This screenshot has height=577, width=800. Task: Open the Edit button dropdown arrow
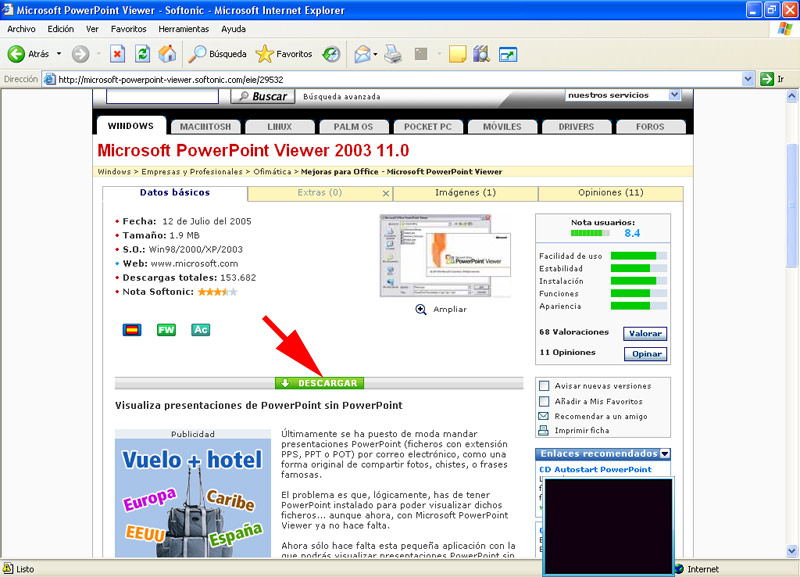coord(438,54)
